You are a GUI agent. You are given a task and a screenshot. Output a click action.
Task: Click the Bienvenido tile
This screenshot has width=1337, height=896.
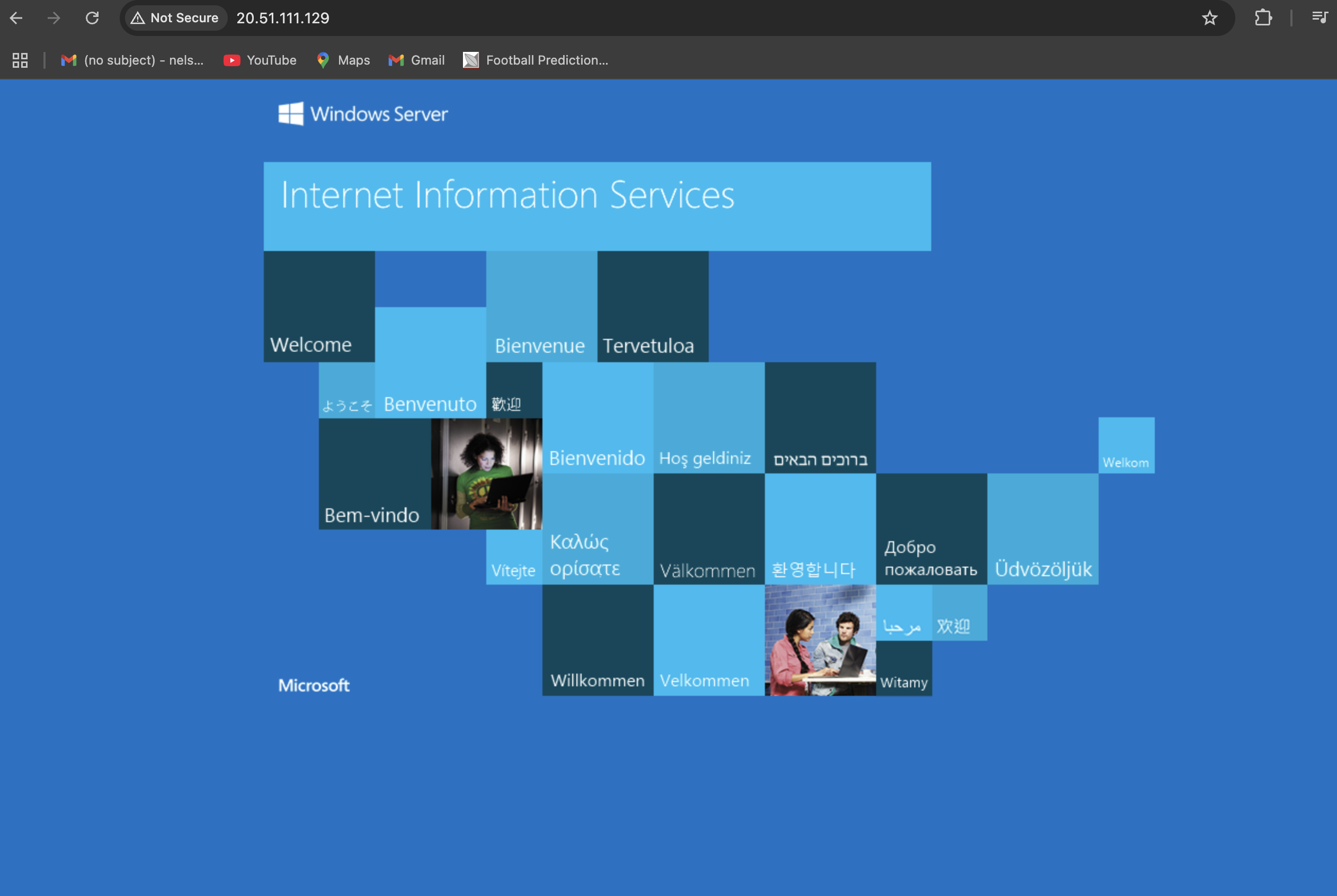(598, 418)
